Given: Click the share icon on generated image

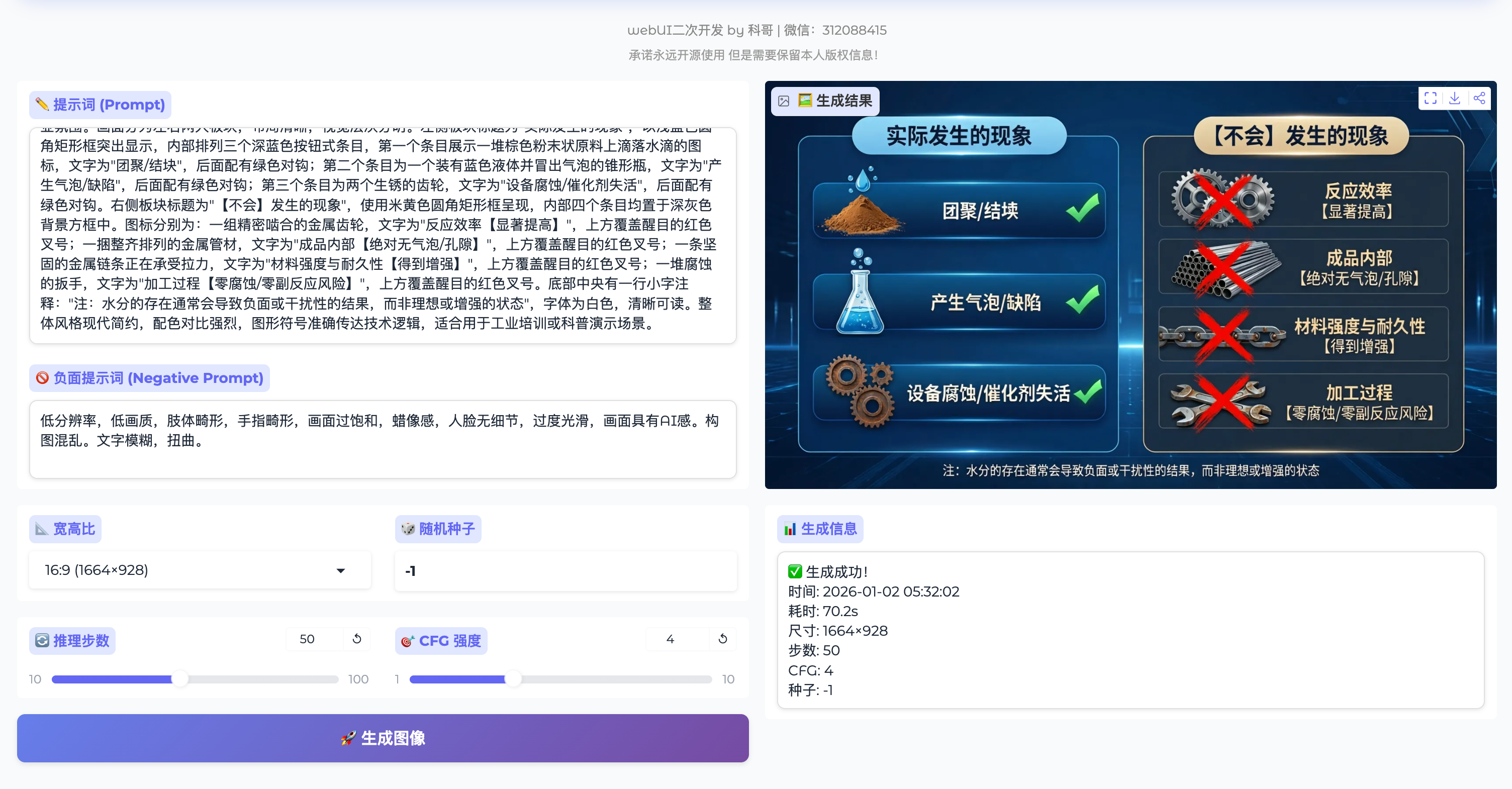Looking at the screenshot, I should (1479, 98).
